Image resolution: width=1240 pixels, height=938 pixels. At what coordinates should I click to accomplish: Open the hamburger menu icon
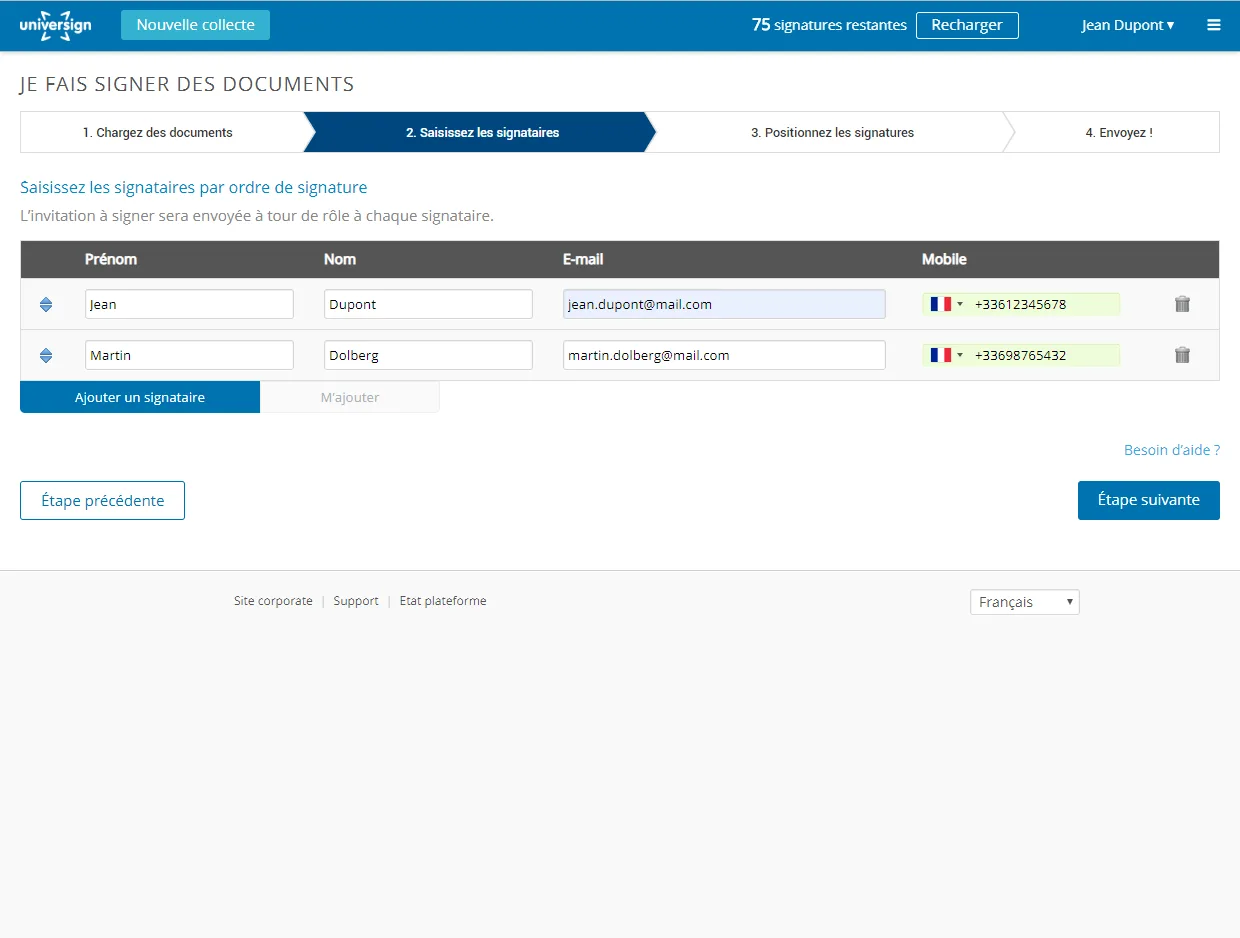pos(1214,25)
